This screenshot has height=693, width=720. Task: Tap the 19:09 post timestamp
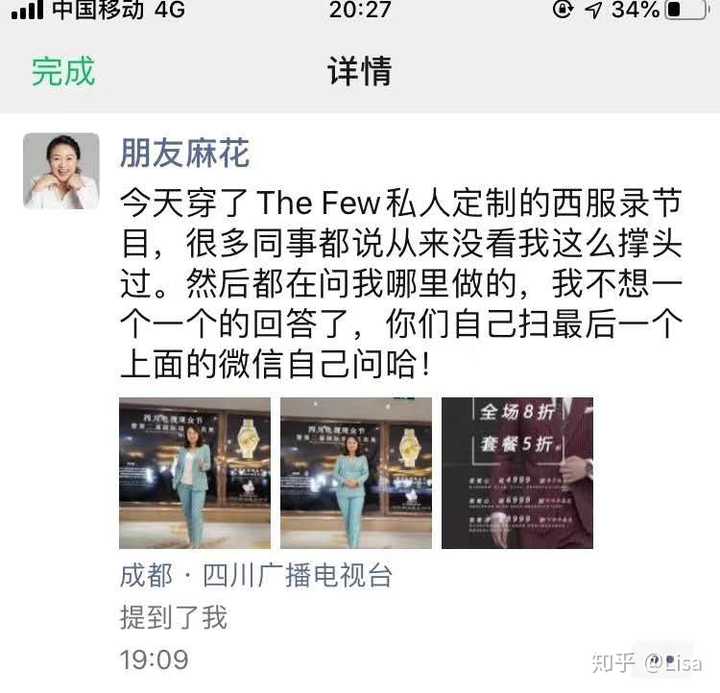pyautogui.click(x=154, y=660)
